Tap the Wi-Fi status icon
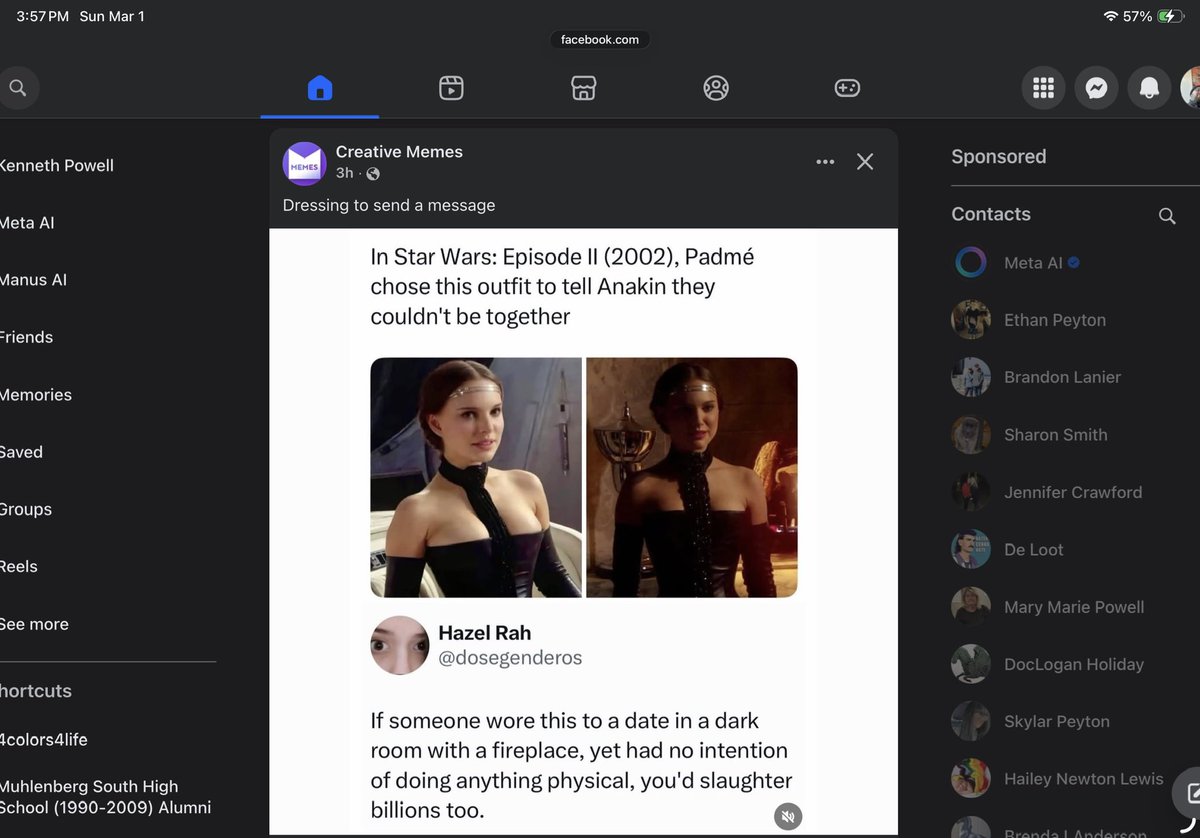1200x838 pixels. click(x=1110, y=16)
